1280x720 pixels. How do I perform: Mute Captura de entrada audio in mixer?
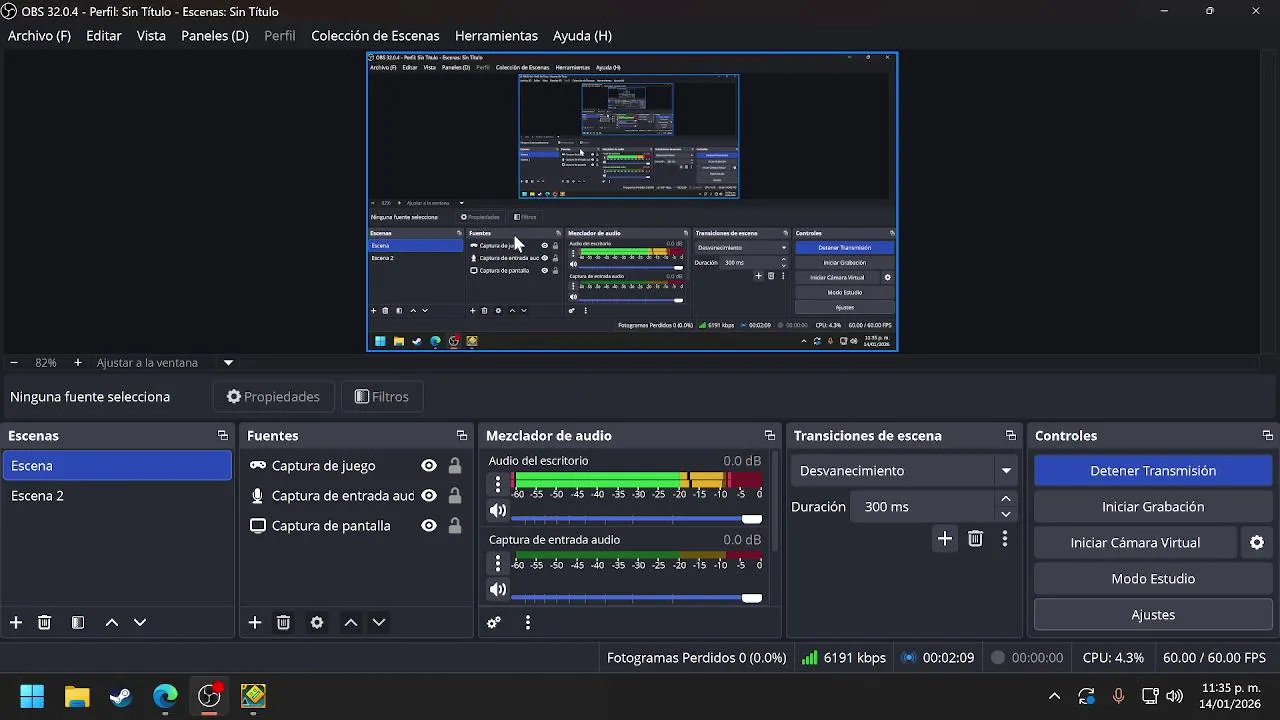pyautogui.click(x=498, y=590)
